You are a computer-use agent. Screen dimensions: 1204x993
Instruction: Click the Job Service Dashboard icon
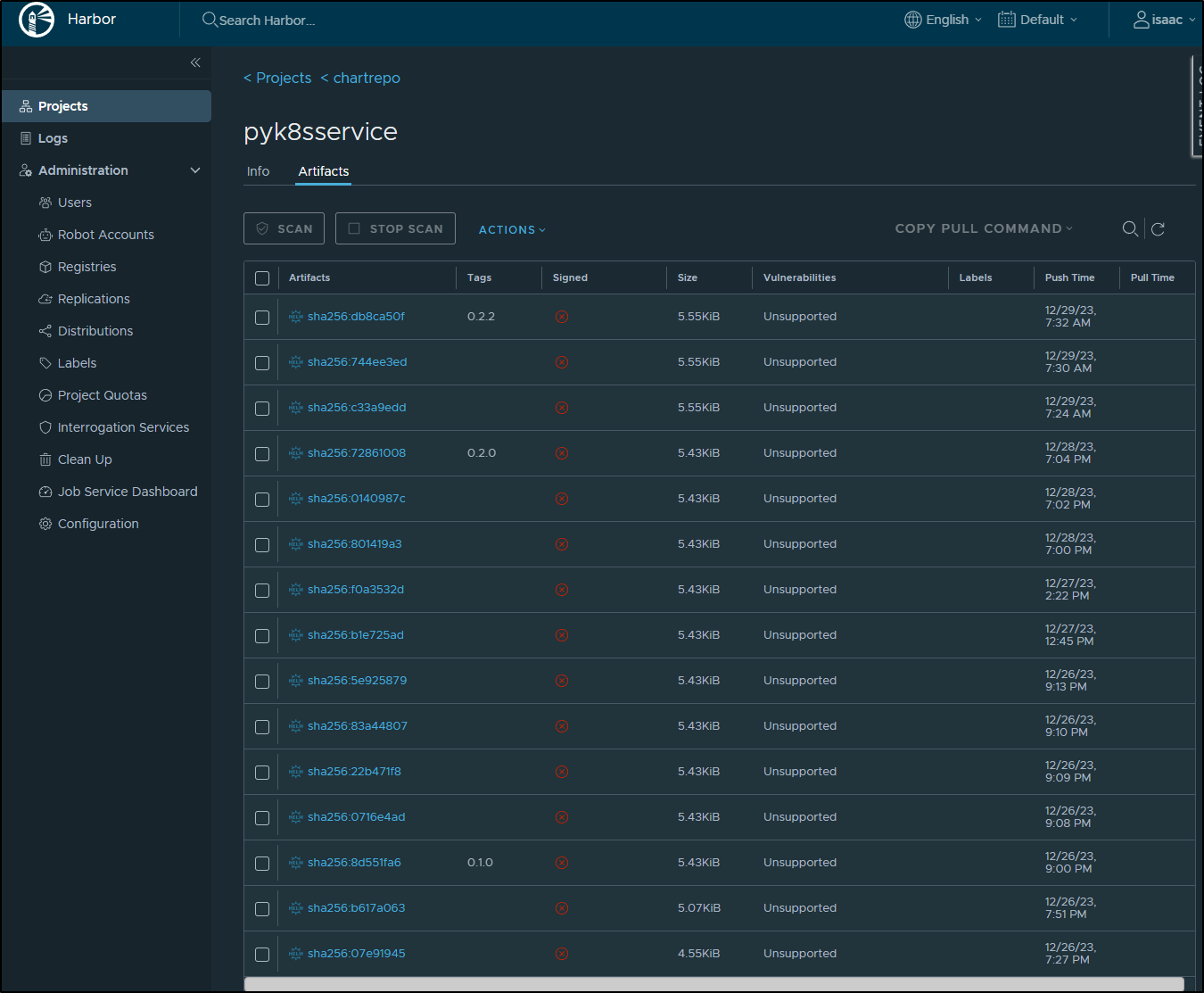click(45, 492)
